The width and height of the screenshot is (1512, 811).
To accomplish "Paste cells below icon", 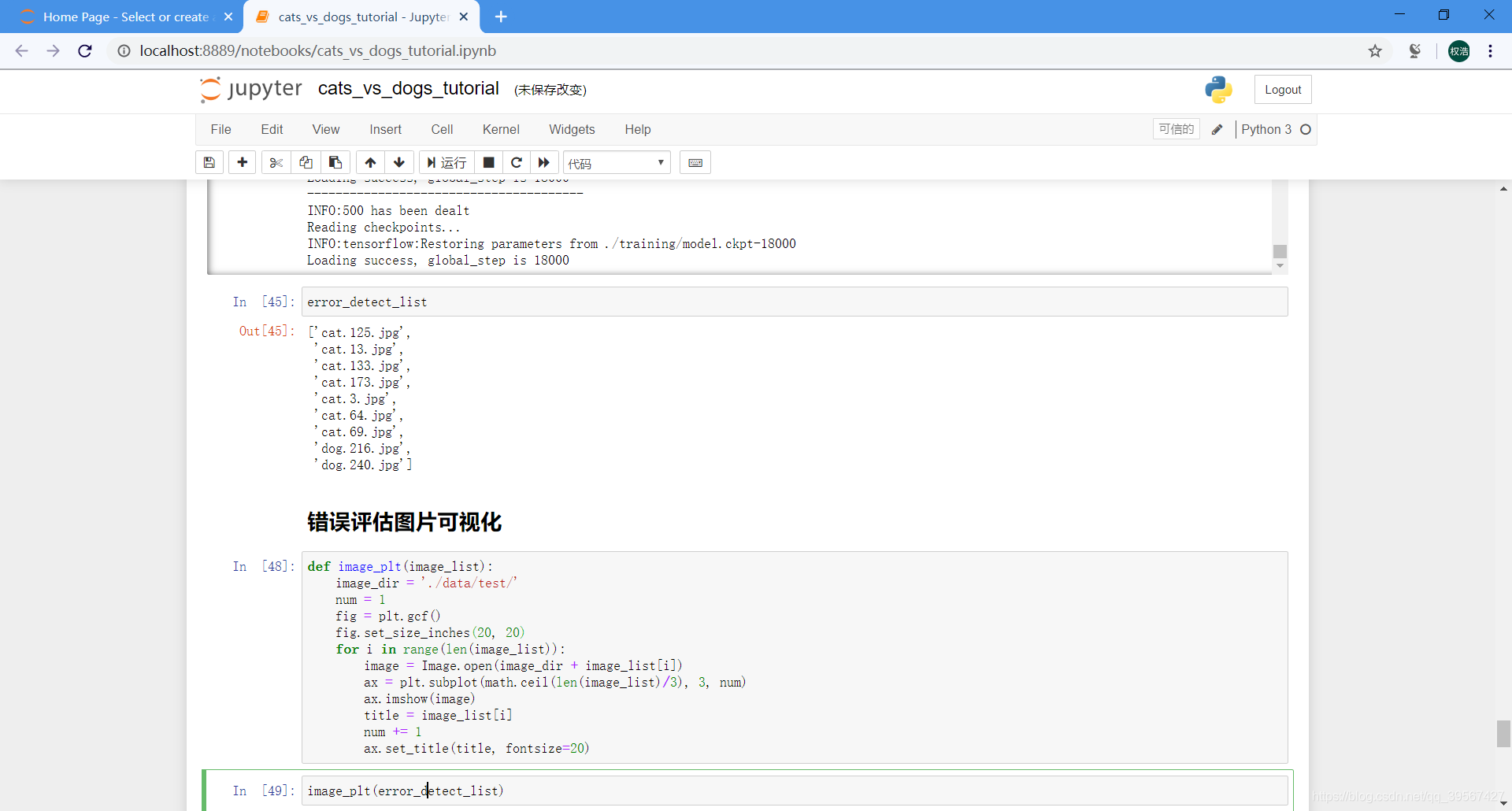I will pyautogui.click(x=335, y=162).
